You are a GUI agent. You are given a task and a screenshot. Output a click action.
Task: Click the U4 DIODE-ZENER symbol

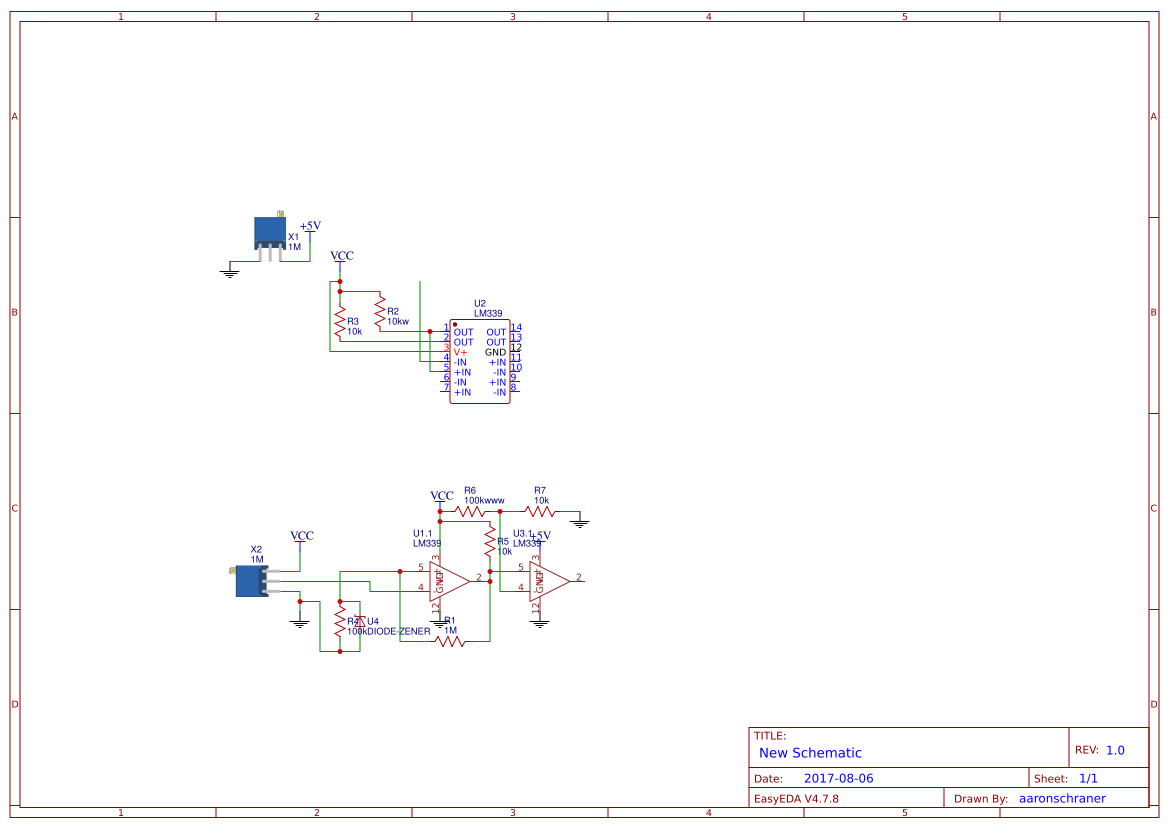pos(360,622)
